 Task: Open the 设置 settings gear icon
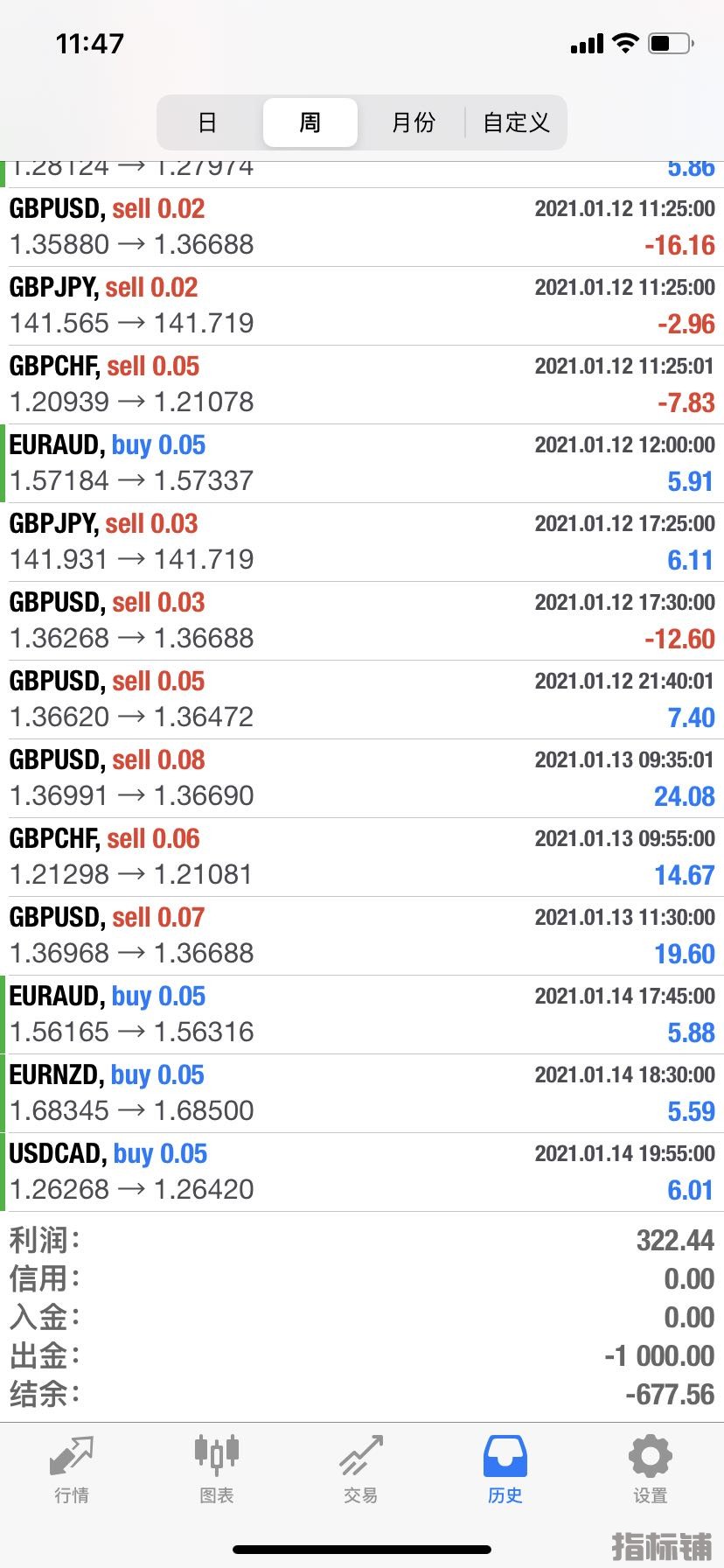point(651,1457)
